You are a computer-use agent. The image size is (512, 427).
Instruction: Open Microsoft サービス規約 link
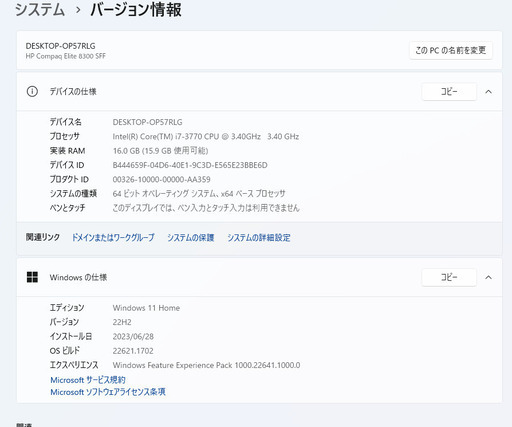click(88, 380)
